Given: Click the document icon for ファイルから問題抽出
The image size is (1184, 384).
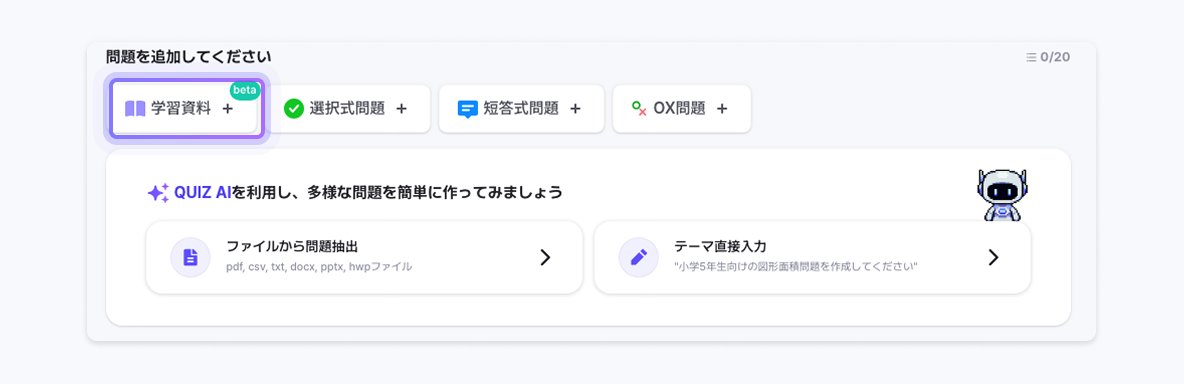Looking at the screenshot, I should 190,257.
